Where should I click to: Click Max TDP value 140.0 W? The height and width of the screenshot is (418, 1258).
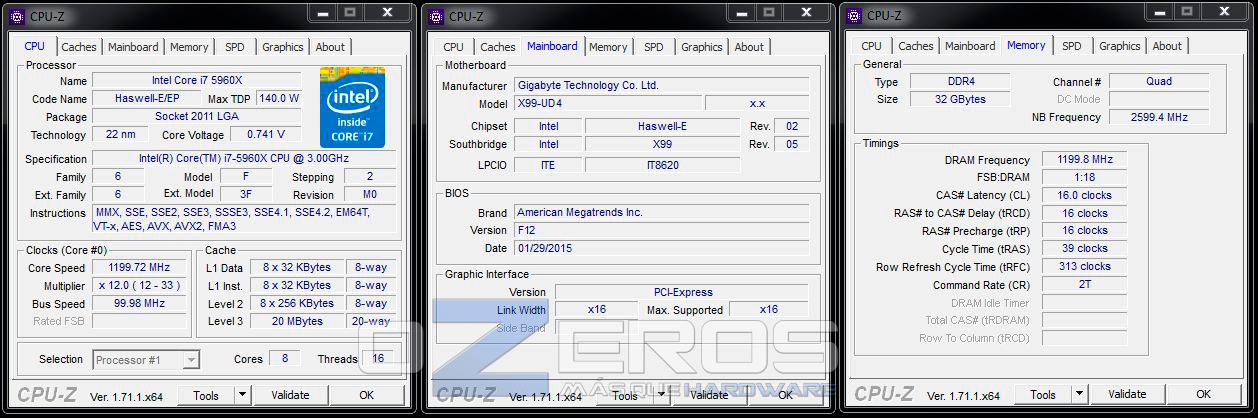pyautogui.click(x=279, y=99)
